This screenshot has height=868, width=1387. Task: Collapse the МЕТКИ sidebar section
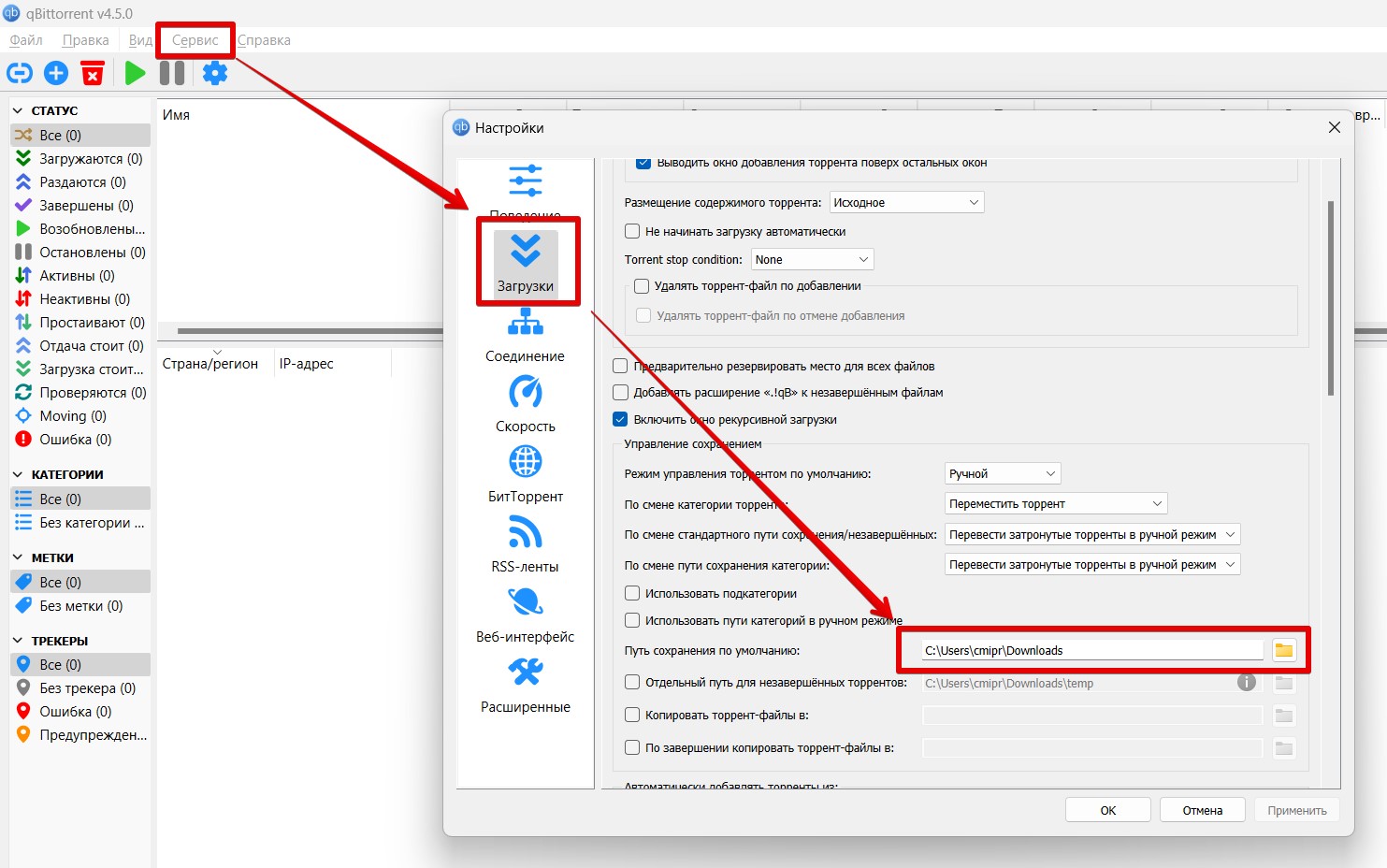click(x=18, y=557)
